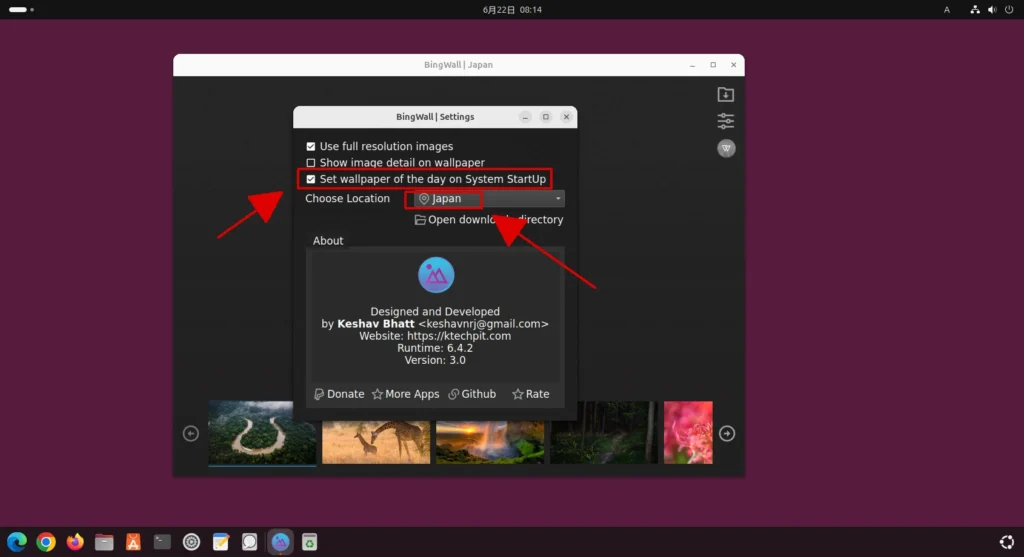Close the BingWall Settings dialog
1024x557 pixels.
click(x=566, y=117)
